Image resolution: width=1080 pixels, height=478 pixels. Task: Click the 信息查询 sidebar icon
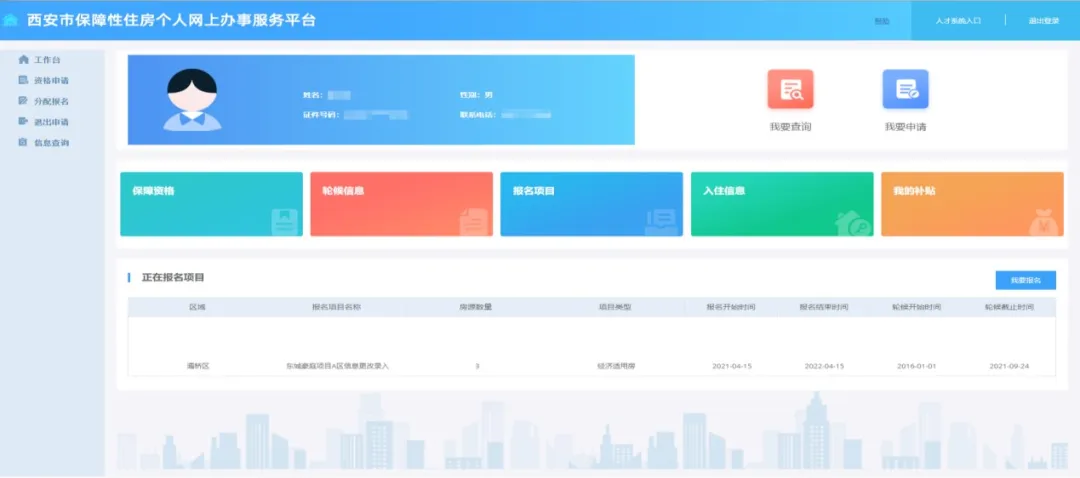(x=23, y=143)
